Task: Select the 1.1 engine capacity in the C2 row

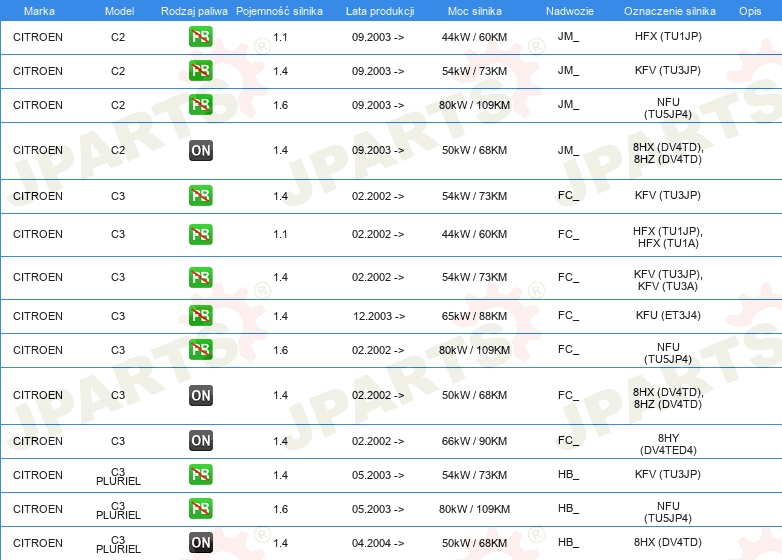Action: pyautogui.click(x=280, y=37)
